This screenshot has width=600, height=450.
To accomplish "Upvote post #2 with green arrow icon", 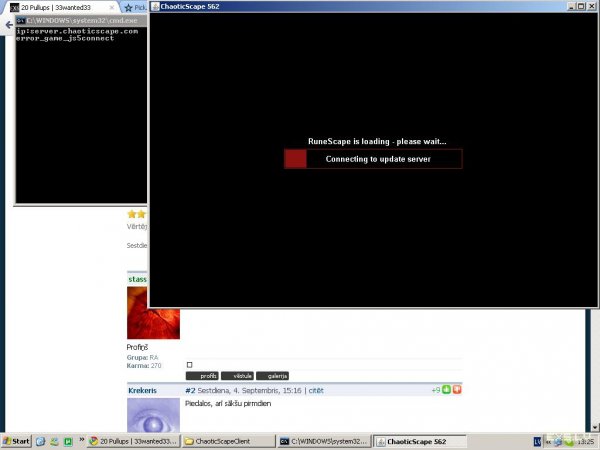I will (447, 390).
